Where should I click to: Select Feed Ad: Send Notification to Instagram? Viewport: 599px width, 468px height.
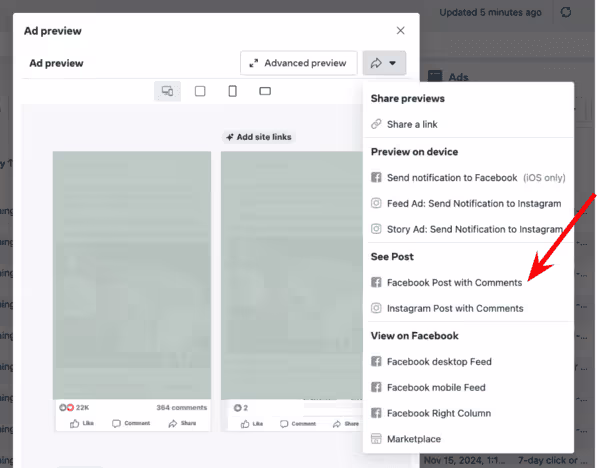click(474, 204)
